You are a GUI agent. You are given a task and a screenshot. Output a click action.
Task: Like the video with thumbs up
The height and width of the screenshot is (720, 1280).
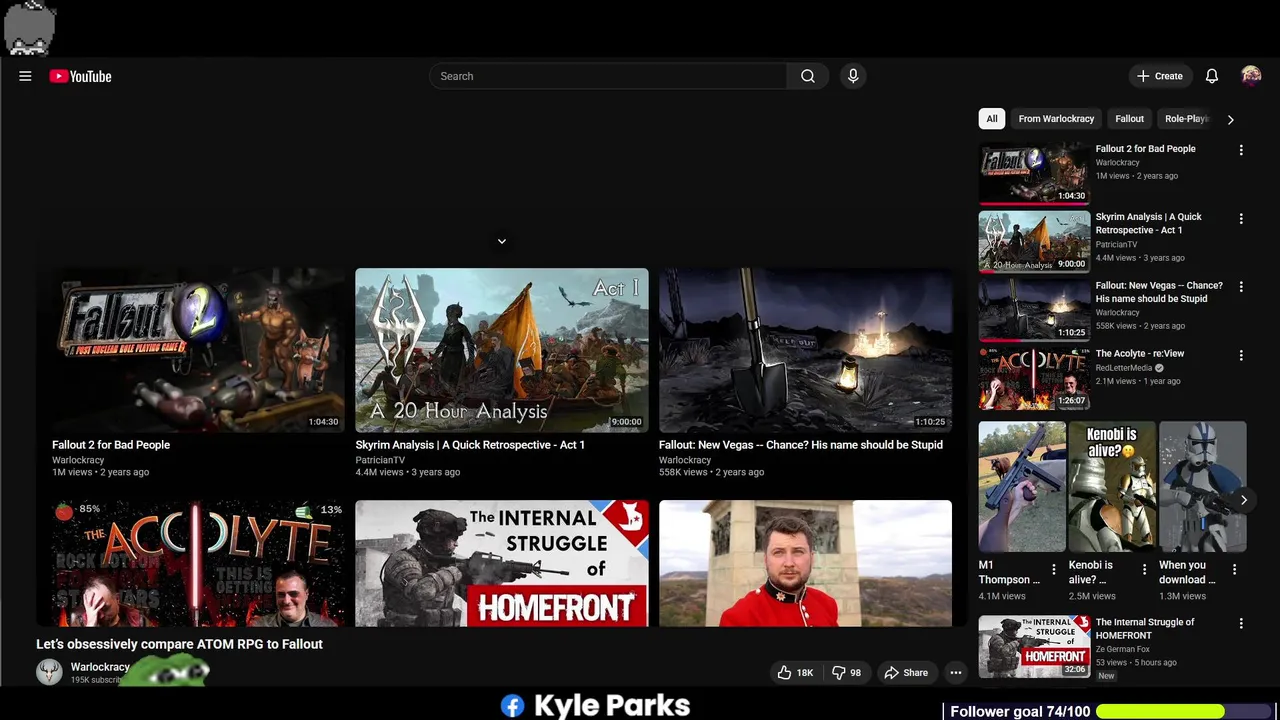796,673
